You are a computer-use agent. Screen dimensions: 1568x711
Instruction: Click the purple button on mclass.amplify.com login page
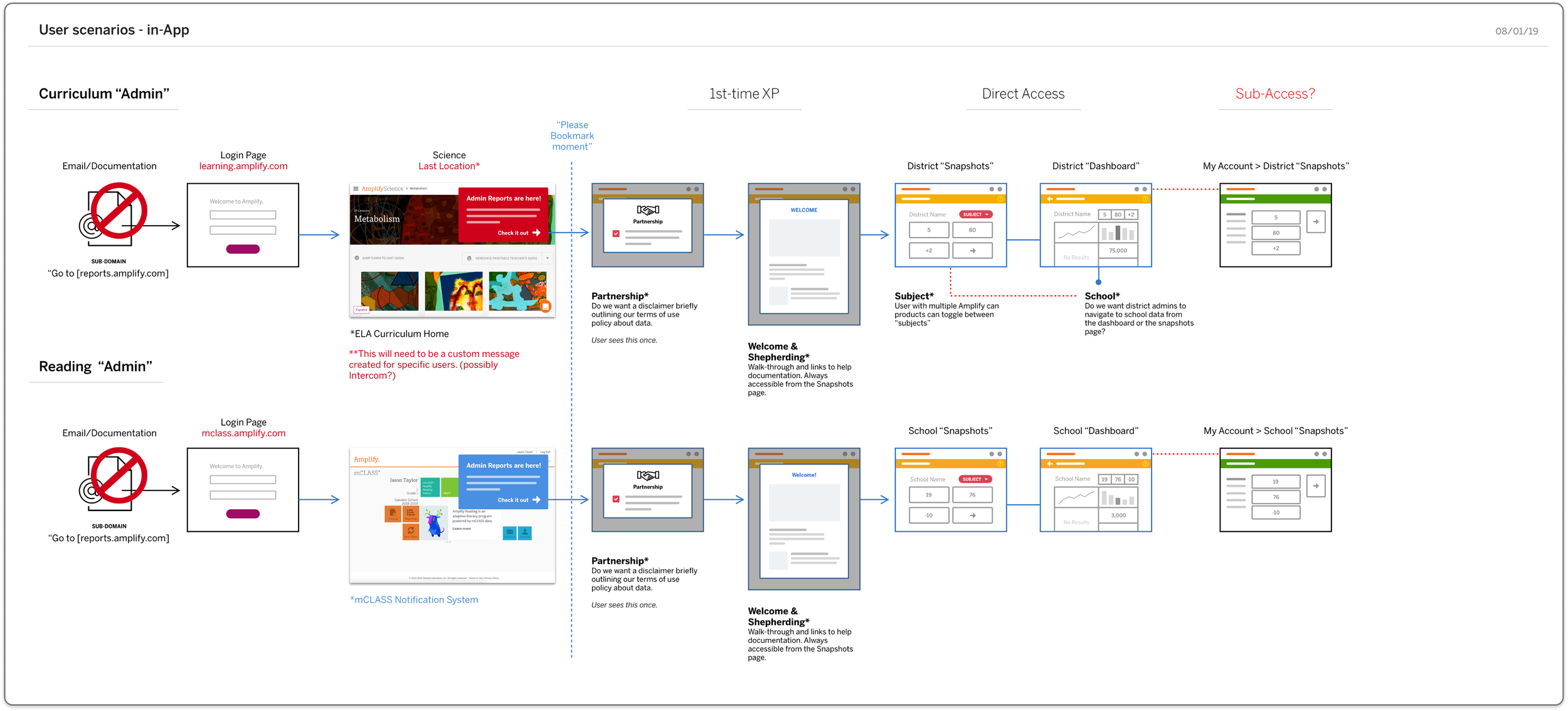[x=243, y=514]
